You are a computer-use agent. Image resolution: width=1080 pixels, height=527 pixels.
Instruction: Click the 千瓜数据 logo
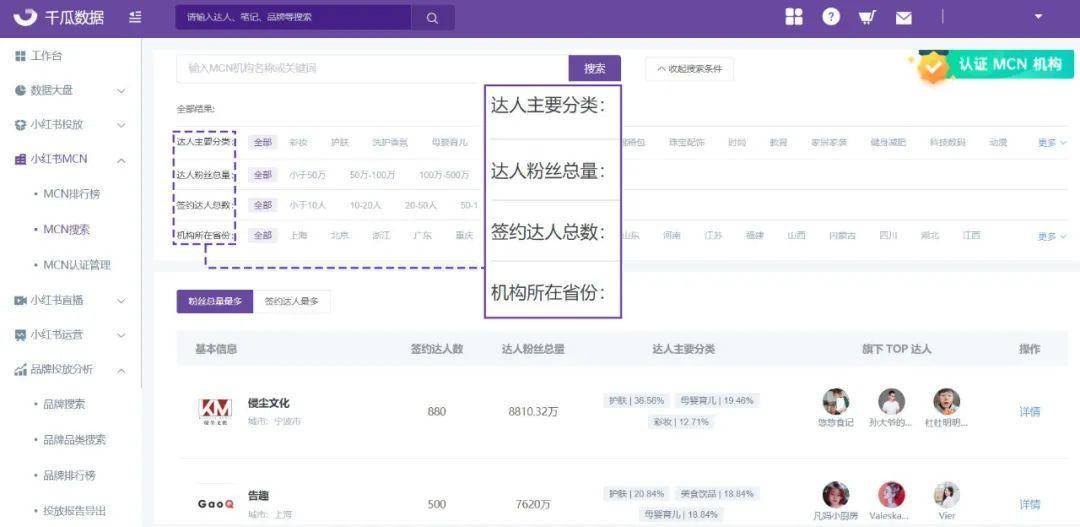tap(58, 17)
